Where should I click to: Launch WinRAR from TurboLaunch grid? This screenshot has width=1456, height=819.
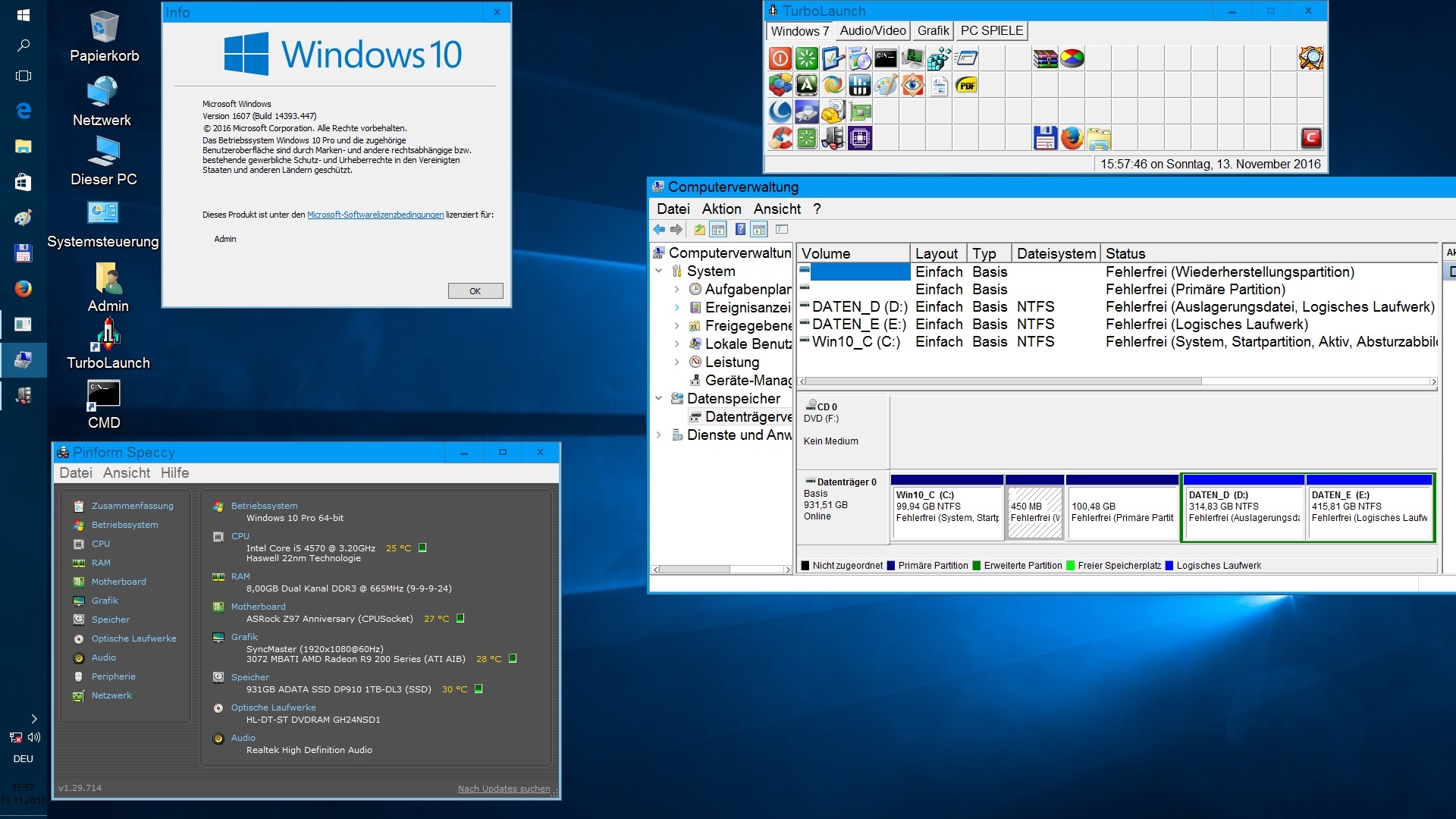1045,58
